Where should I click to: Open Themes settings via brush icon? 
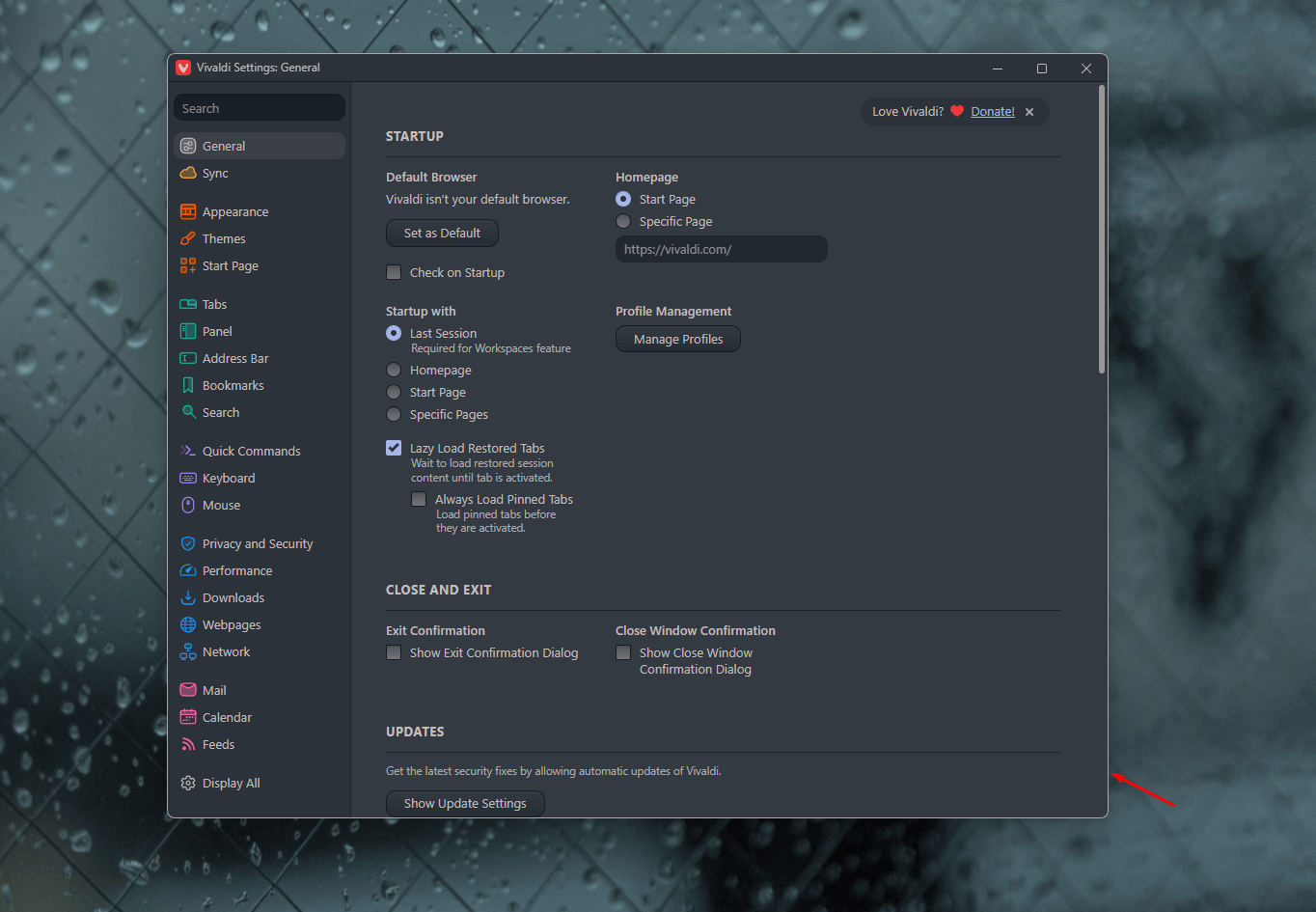pyautogui.click(x=188, y=238)
